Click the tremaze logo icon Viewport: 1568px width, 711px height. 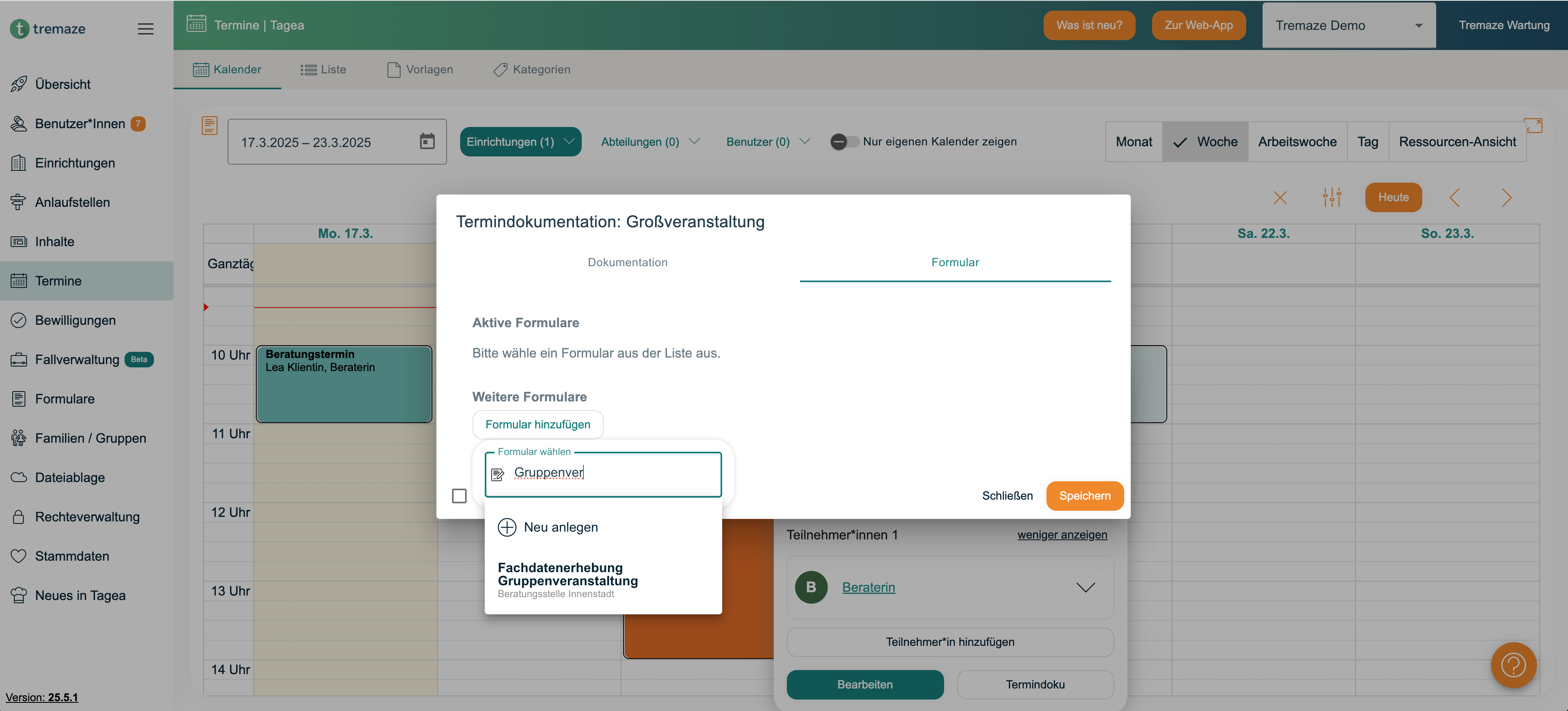pyautogui.click(x=20, y=29)
